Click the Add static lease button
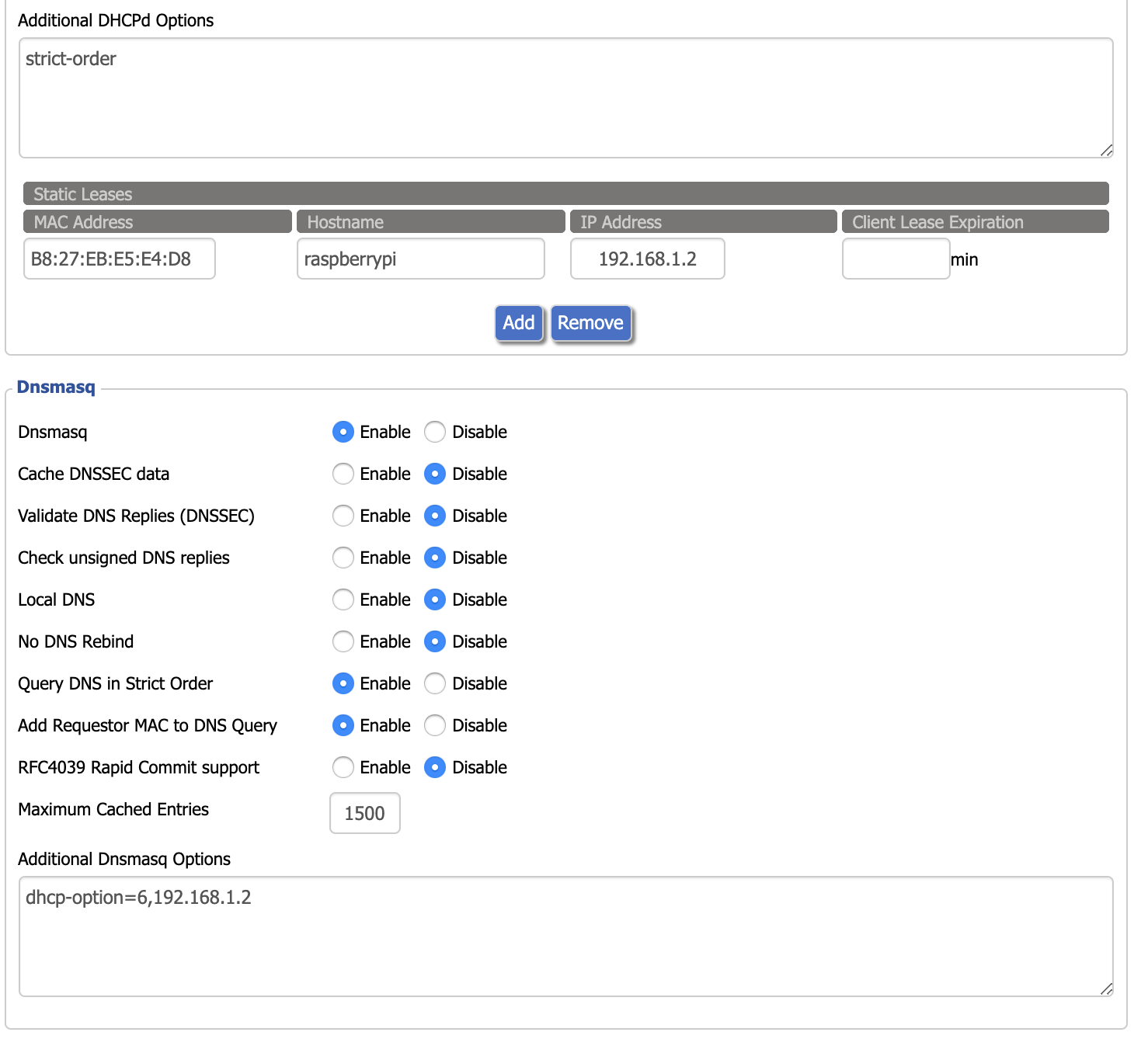Image resolution: width=1148 pixels, height=1039 pixels. [x=519, y=322]
